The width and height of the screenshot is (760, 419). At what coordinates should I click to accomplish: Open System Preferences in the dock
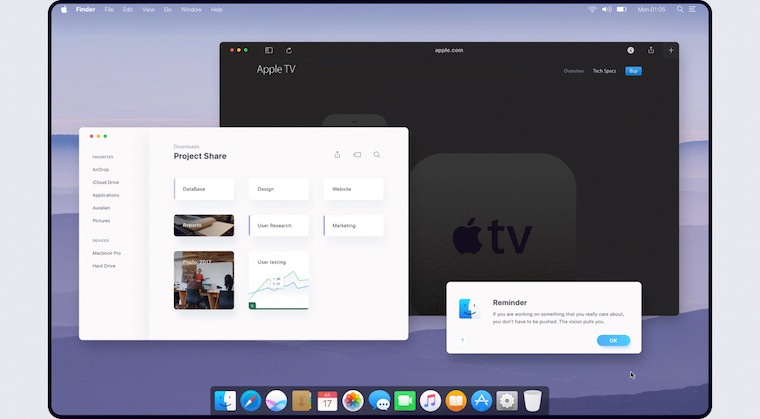tap(507, 401)
